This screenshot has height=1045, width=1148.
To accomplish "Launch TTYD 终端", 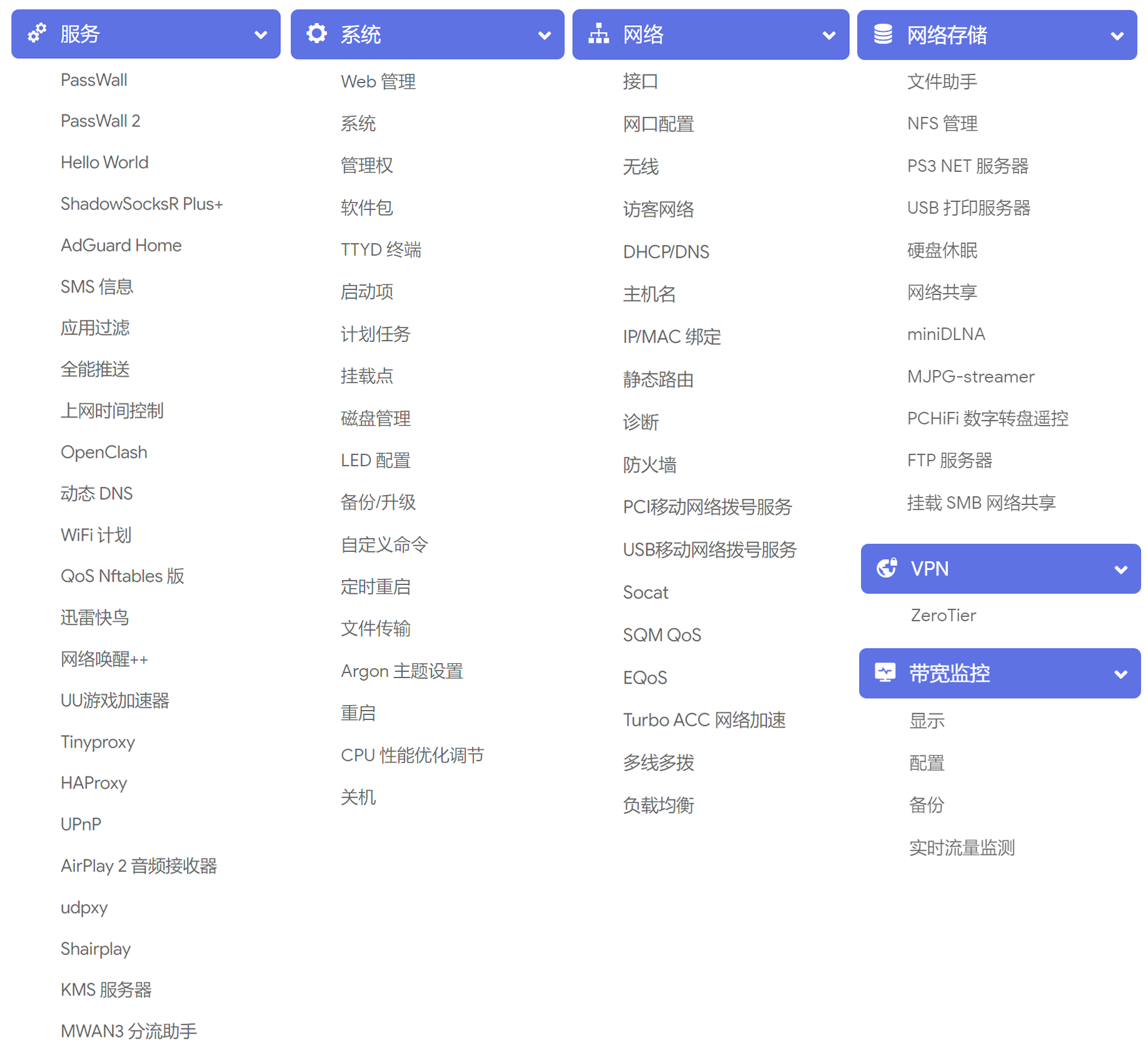I will (x=381, y=249).
